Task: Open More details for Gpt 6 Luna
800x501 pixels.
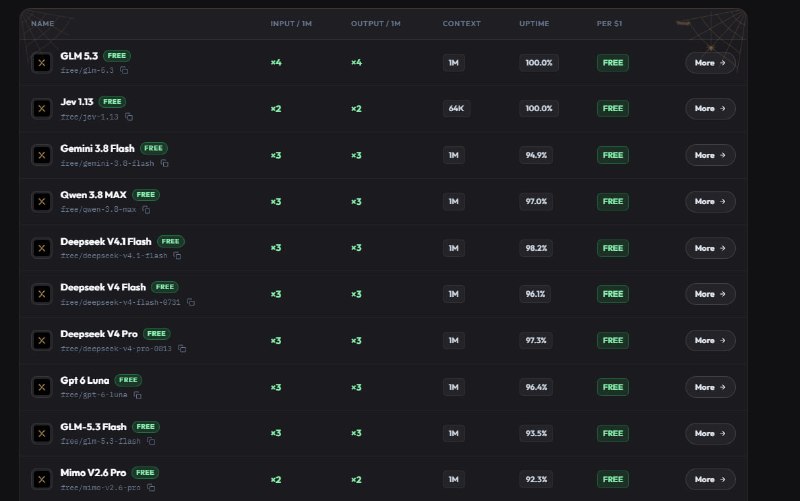Action: [x=710, y=387]
